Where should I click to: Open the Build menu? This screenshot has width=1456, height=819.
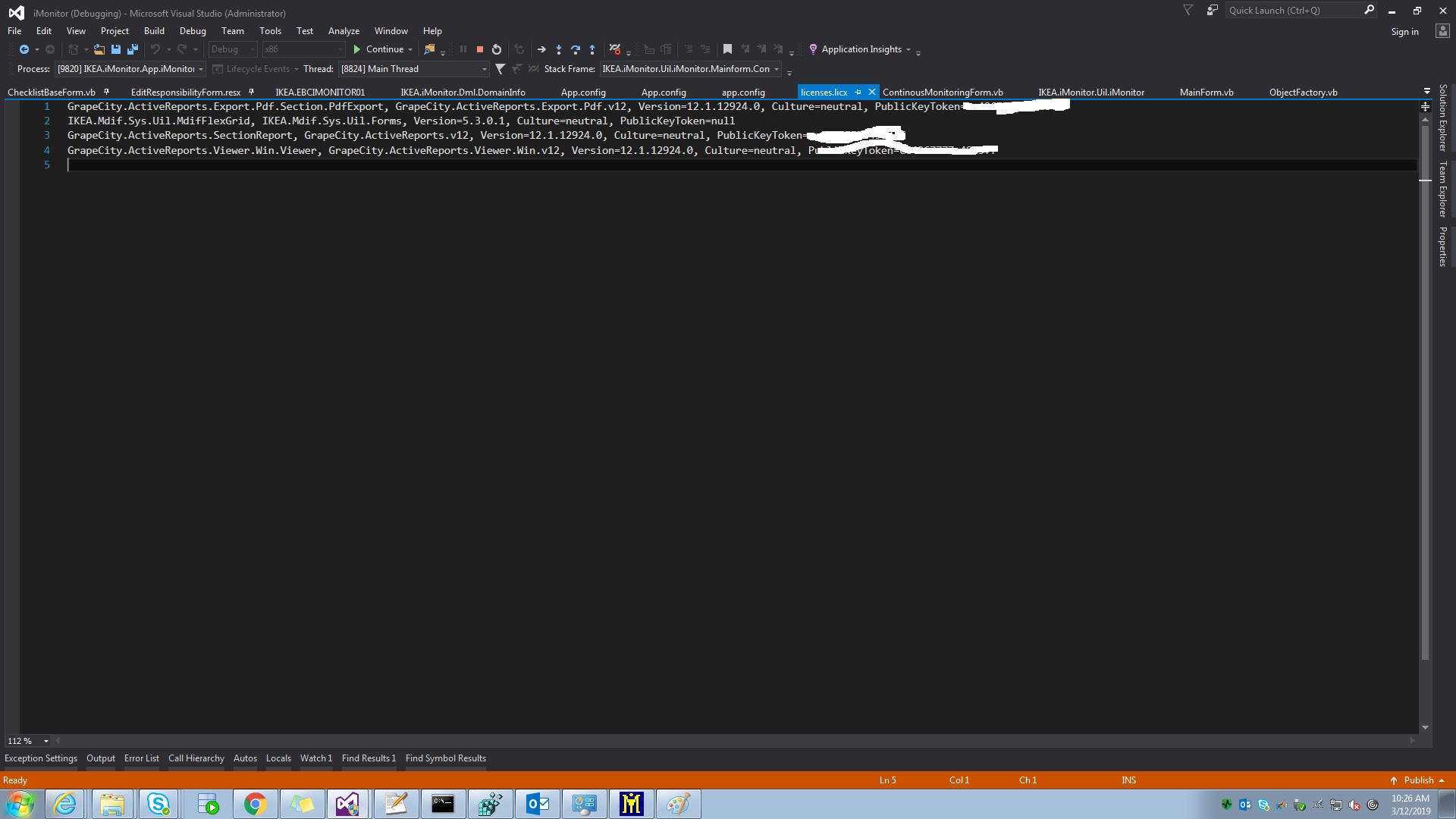pyautogui.click(x=154, y=31)
